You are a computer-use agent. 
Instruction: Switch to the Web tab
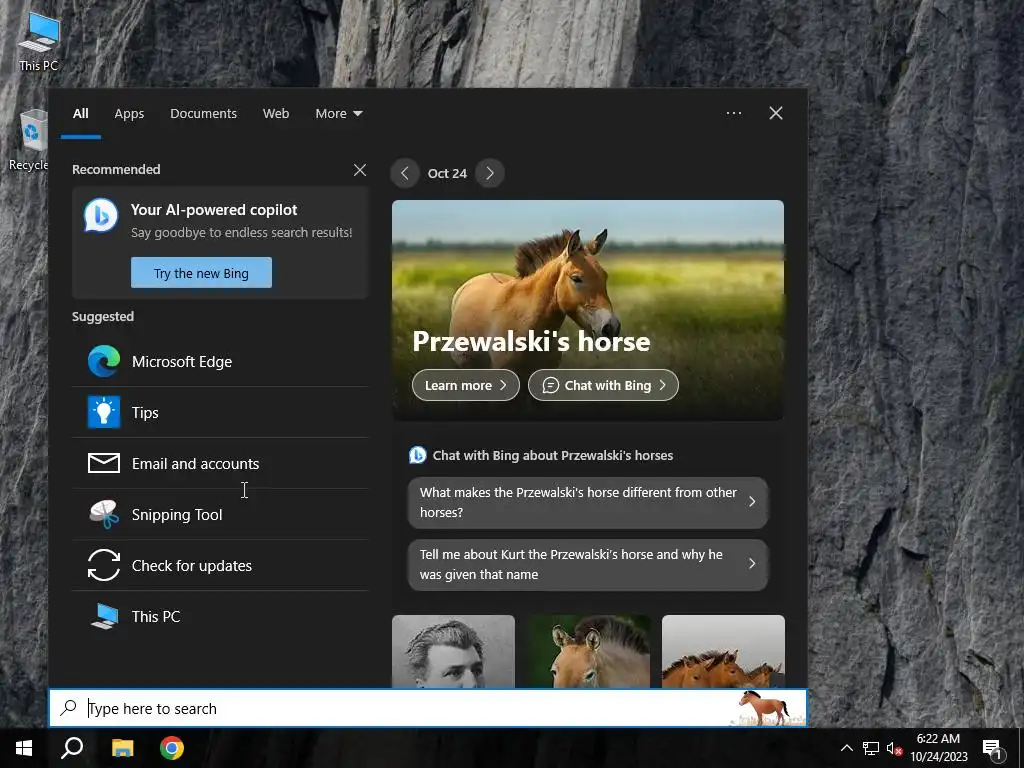pos(276,114)
